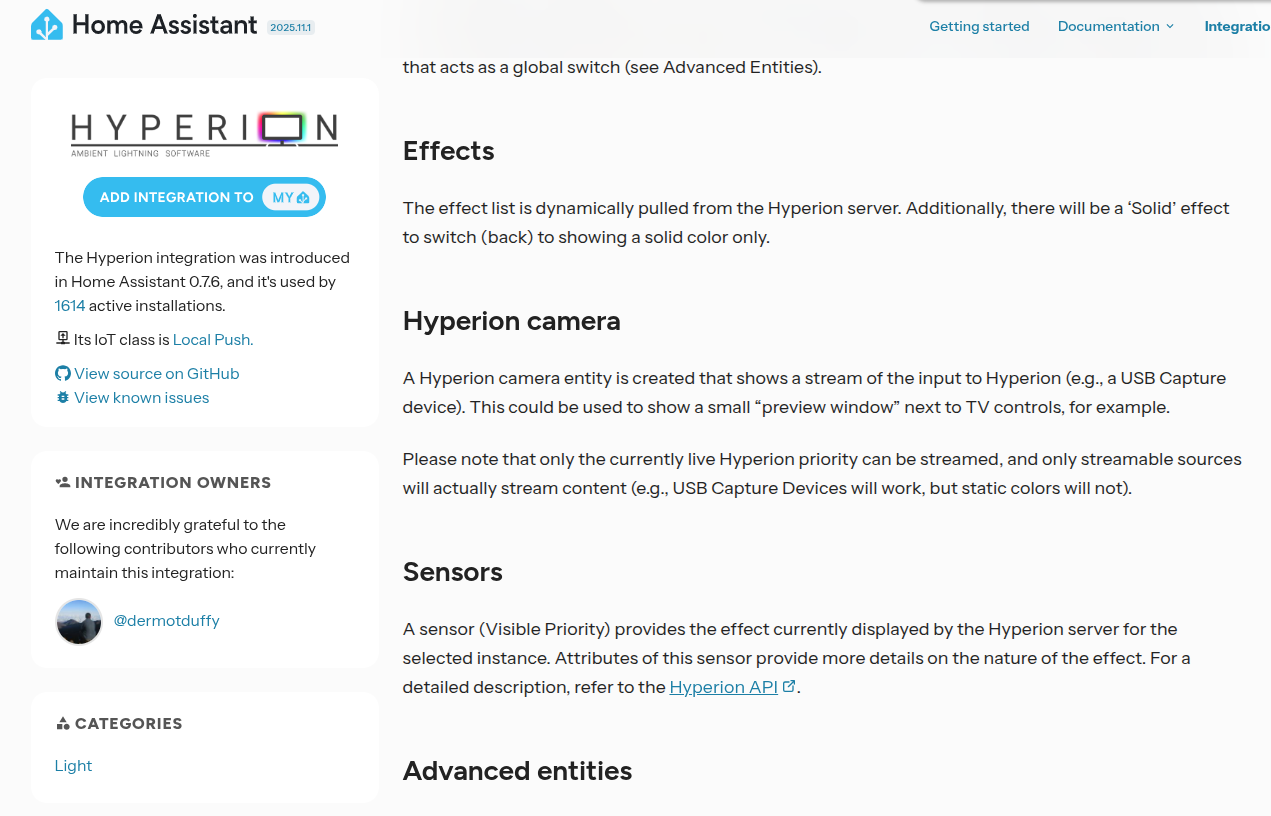1271x816 pixels.
Task: Open the View source on GitHub link
Action: click(157, 373)
